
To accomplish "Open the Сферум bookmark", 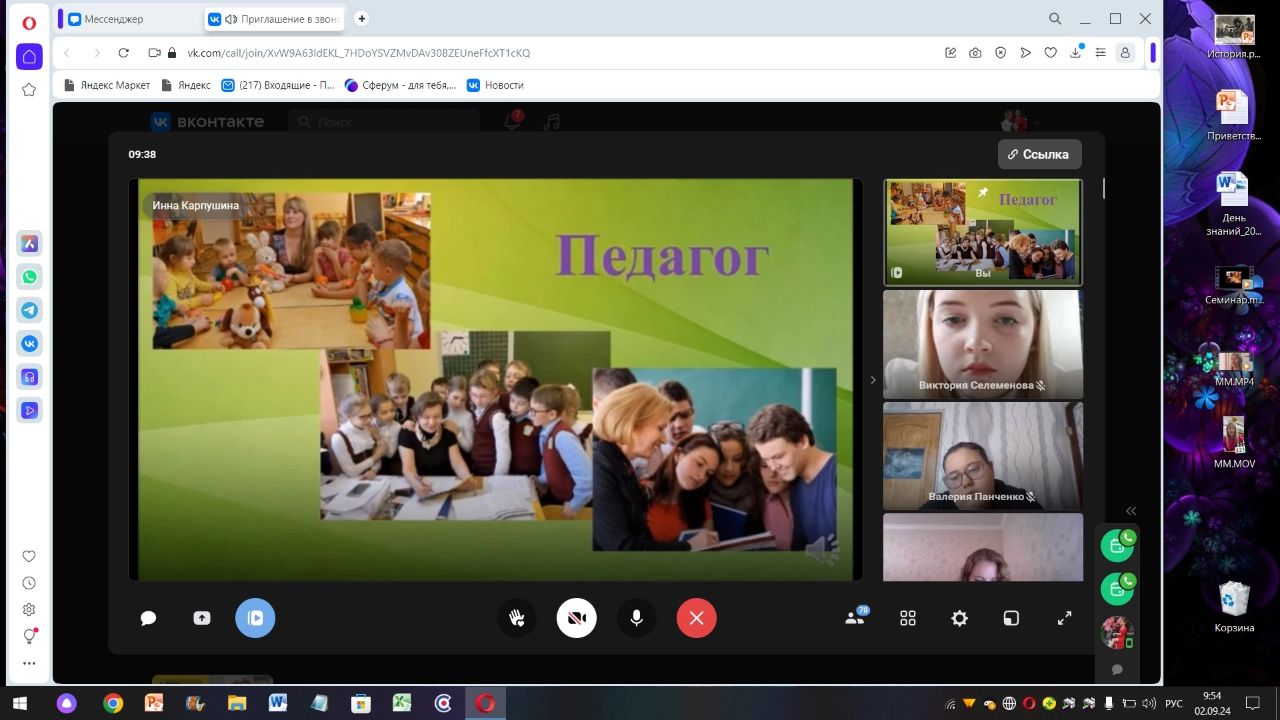I will click(x=401, y=85).
